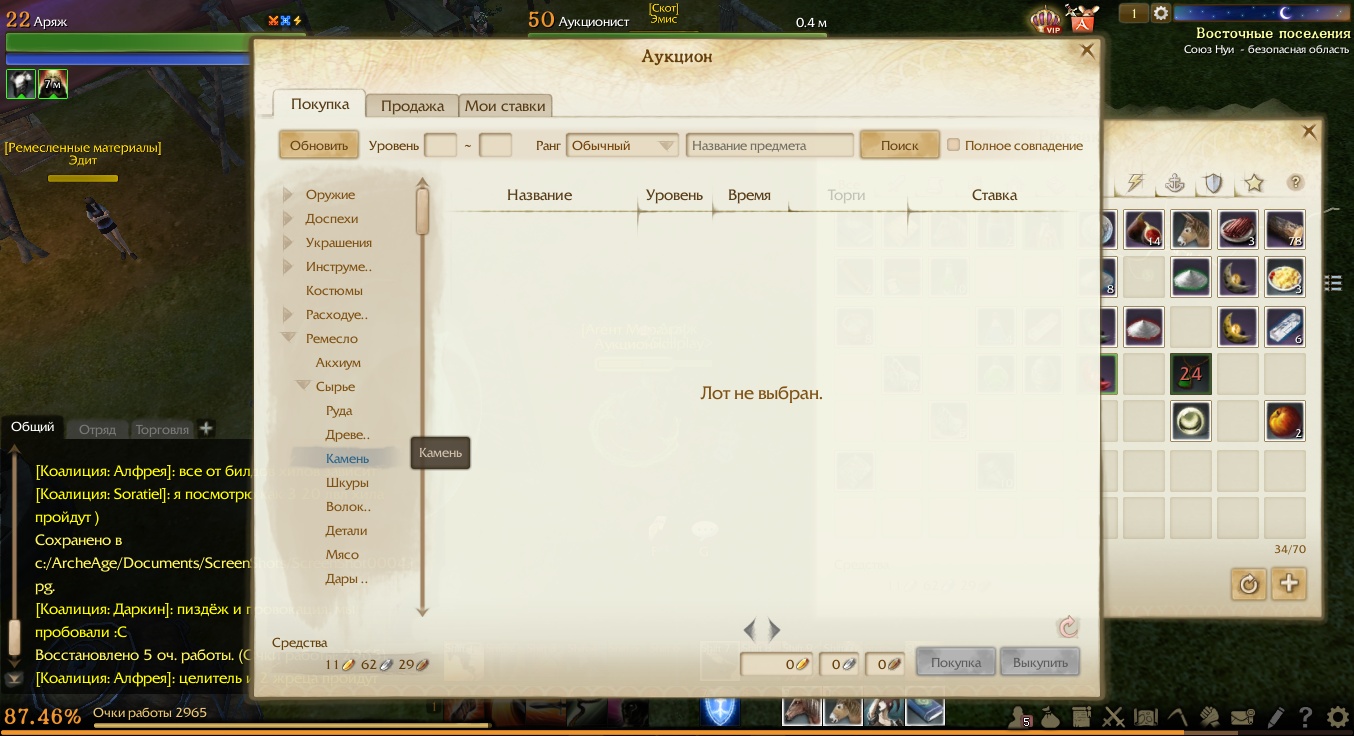Open the mail envelope icon

pyautogui.click(x=1243, y=717)
